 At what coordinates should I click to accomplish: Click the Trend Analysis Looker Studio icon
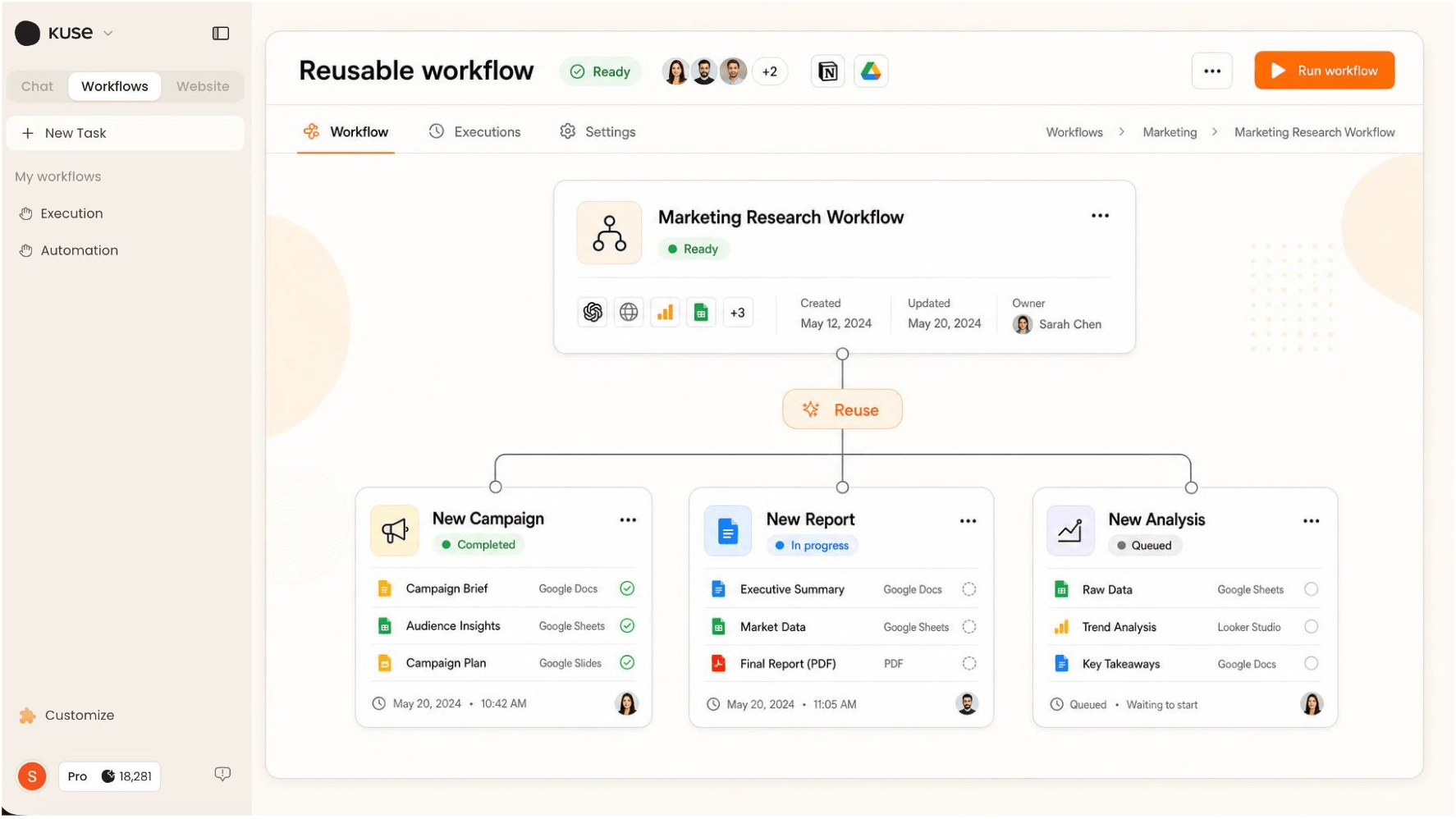coord(1061,627)
